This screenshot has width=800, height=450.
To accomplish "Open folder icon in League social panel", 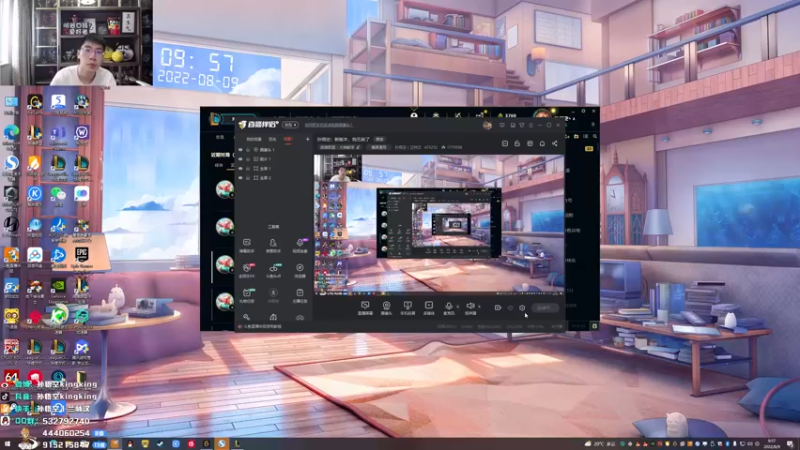I will pyautogui.click(x=576, y=137).
